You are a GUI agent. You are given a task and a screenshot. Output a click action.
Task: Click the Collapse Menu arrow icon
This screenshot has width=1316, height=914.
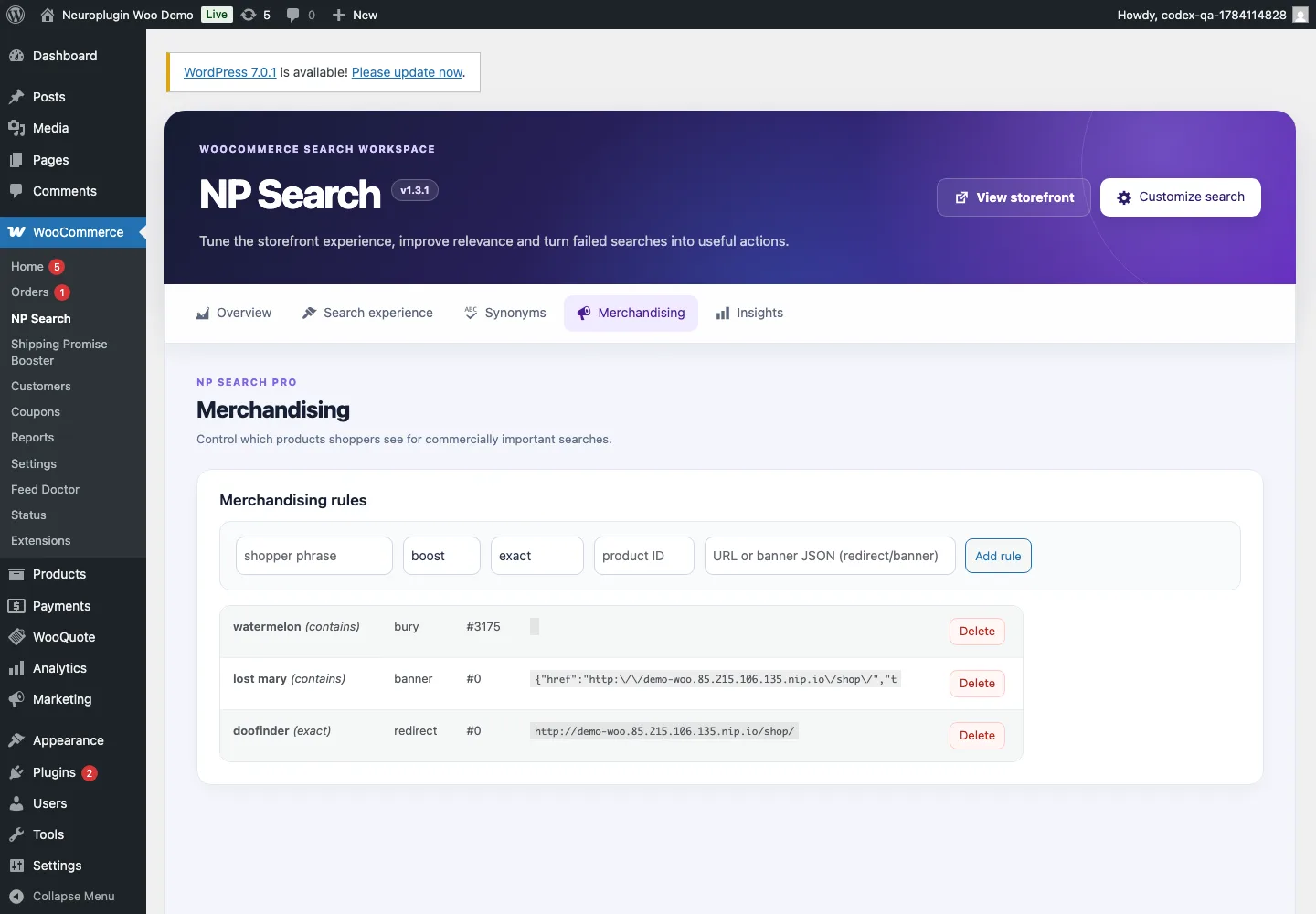[16, 897]
